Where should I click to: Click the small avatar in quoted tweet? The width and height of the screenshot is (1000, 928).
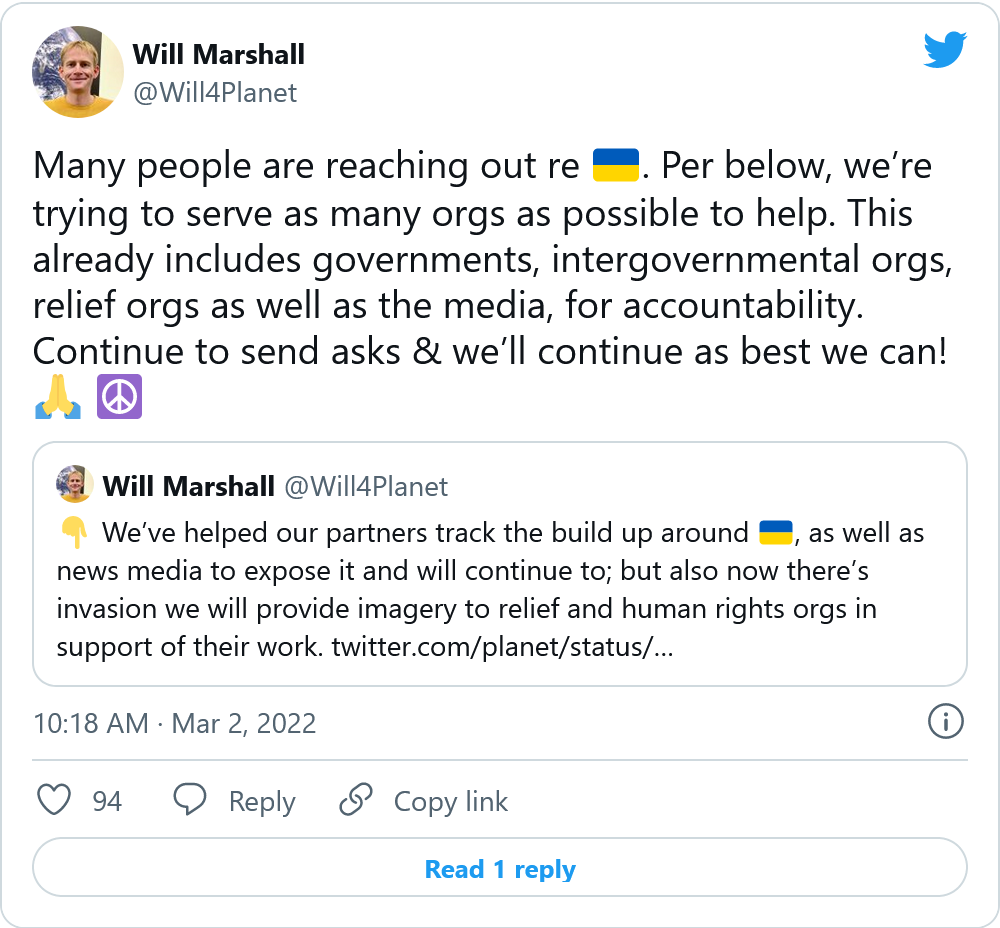tap(75, 485)
